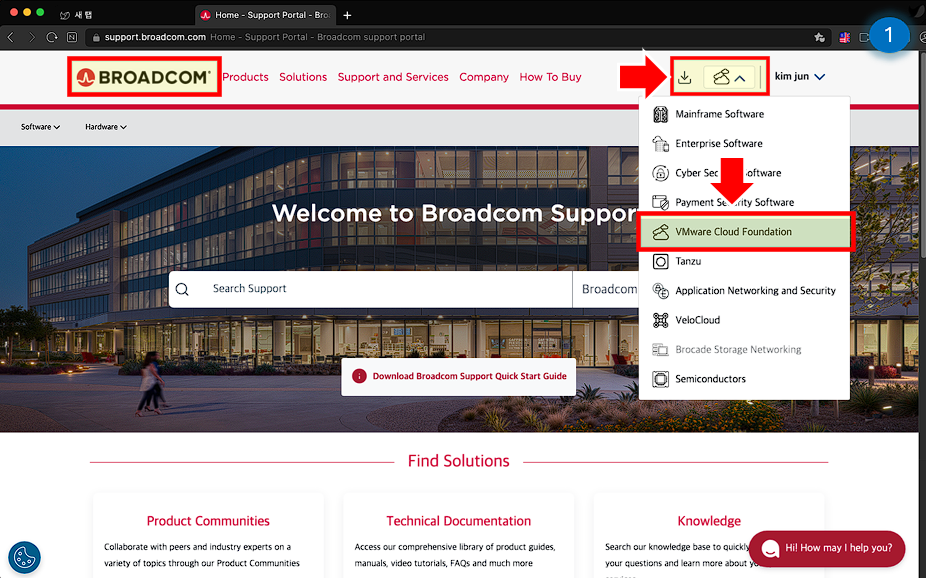Click the Brocade Storage Networking icon

(660, 350)
